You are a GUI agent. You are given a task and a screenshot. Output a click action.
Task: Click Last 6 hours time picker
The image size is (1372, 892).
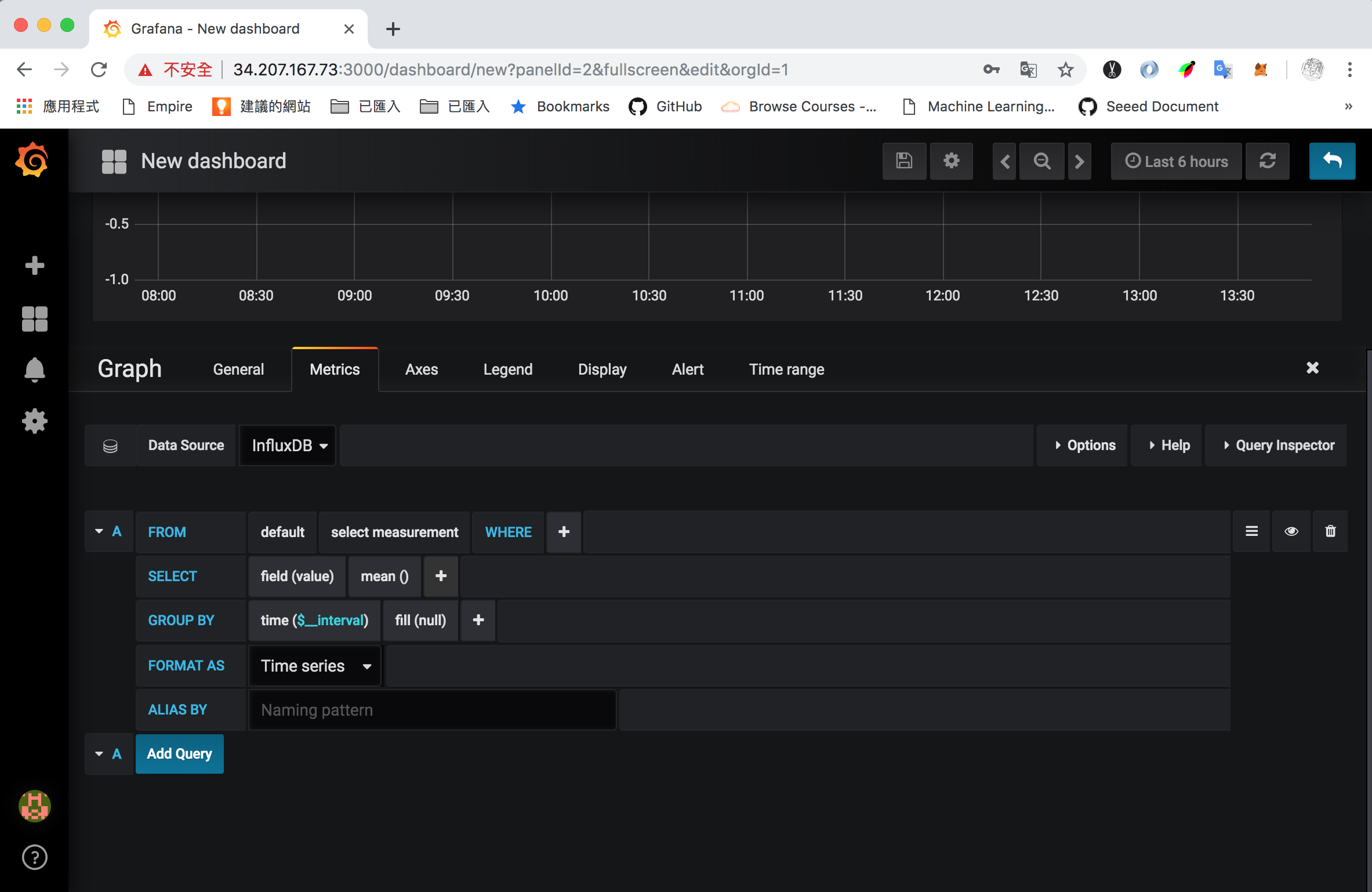coord(1176,161)
